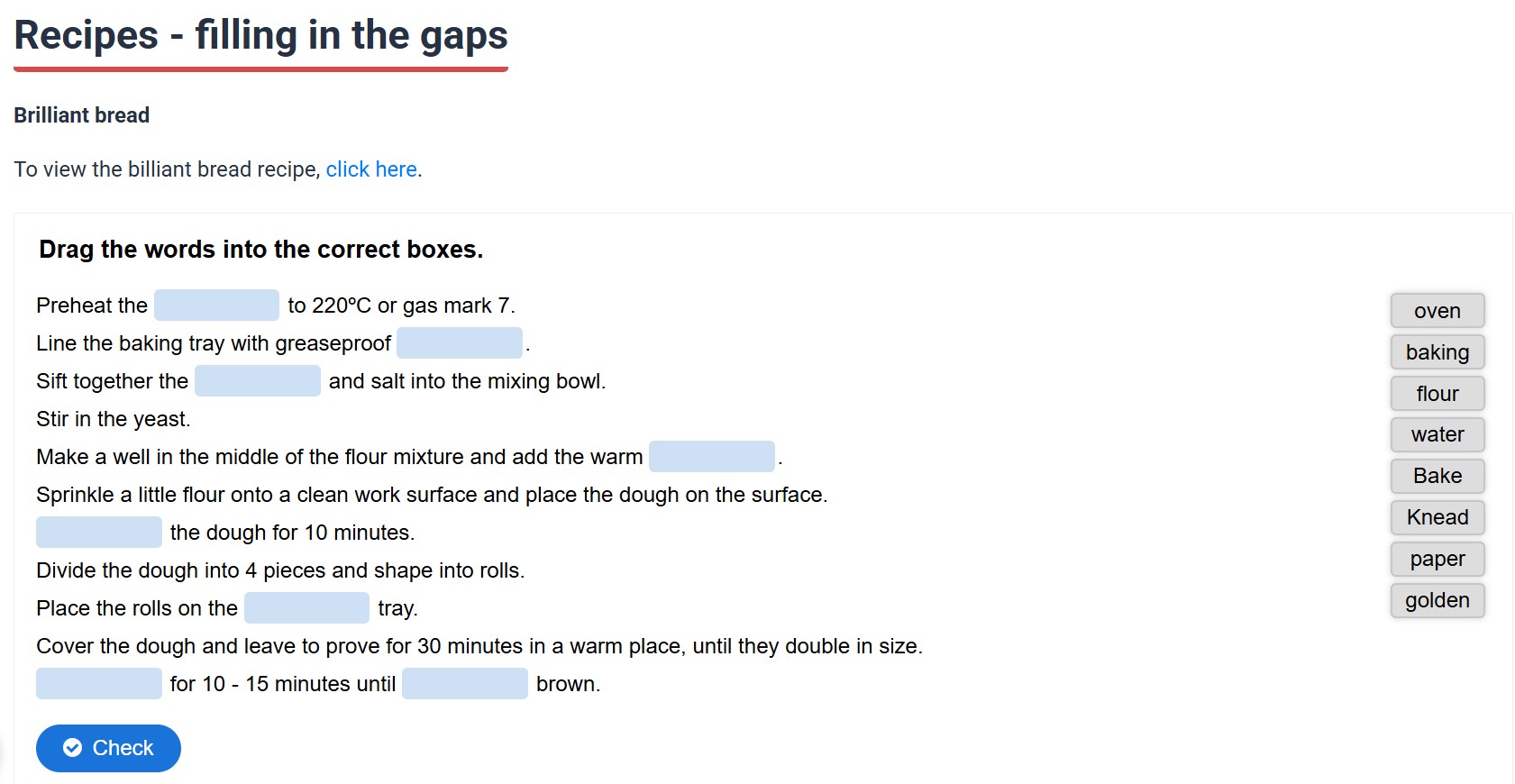Pick the 'flour' word tile
Image resolution: width=1515 pixels, height=784 pixels.
pyautogui.click(x=1437, y=394)
